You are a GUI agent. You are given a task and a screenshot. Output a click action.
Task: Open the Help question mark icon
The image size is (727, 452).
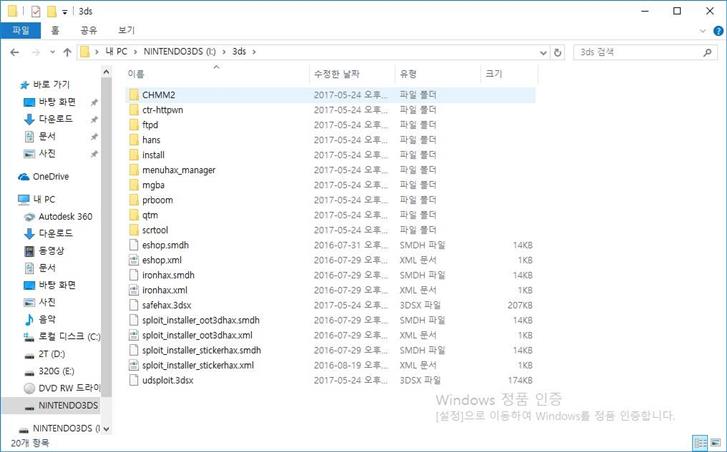[718, 31]
